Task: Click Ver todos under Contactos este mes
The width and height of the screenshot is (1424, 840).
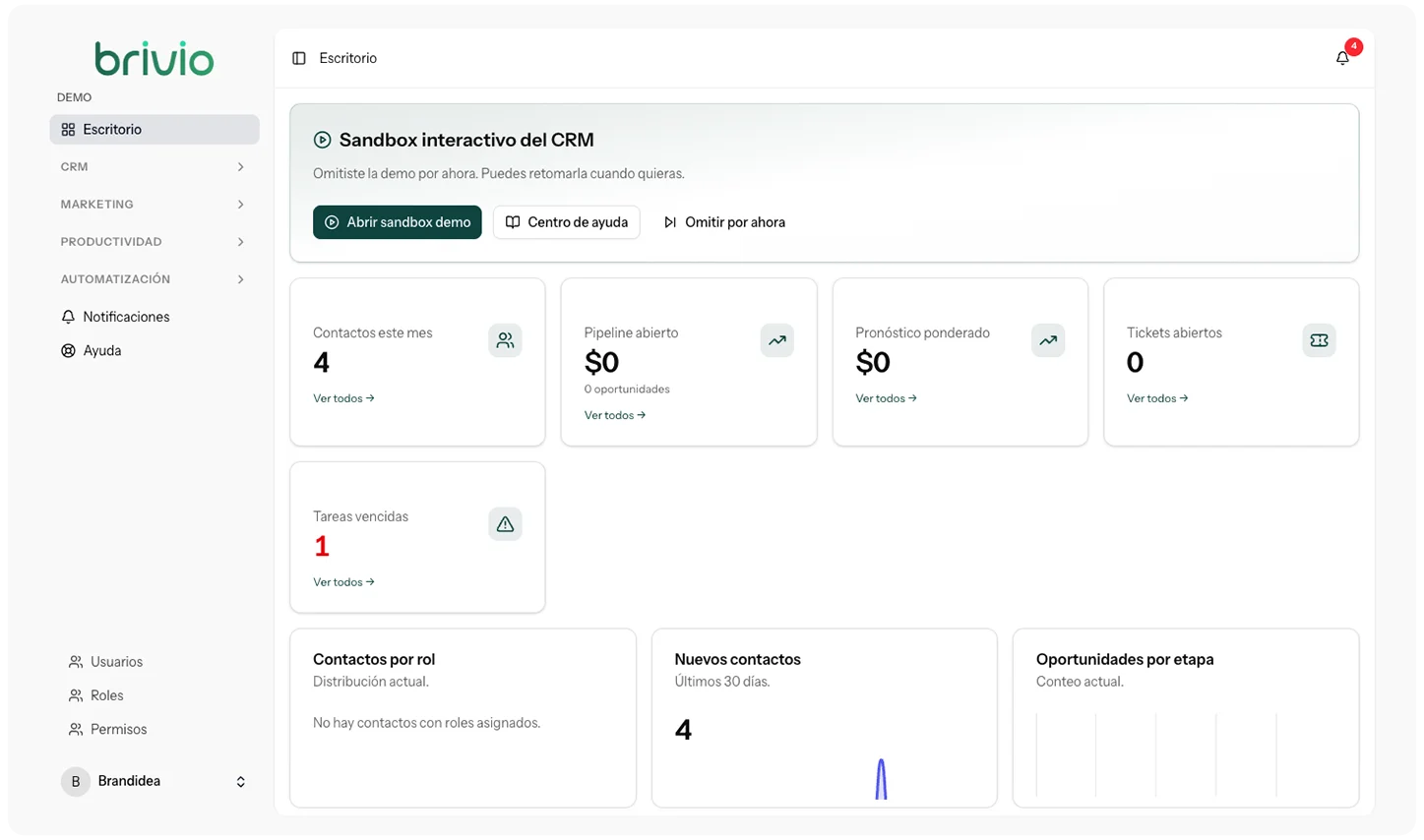Action: click(343, 398)
